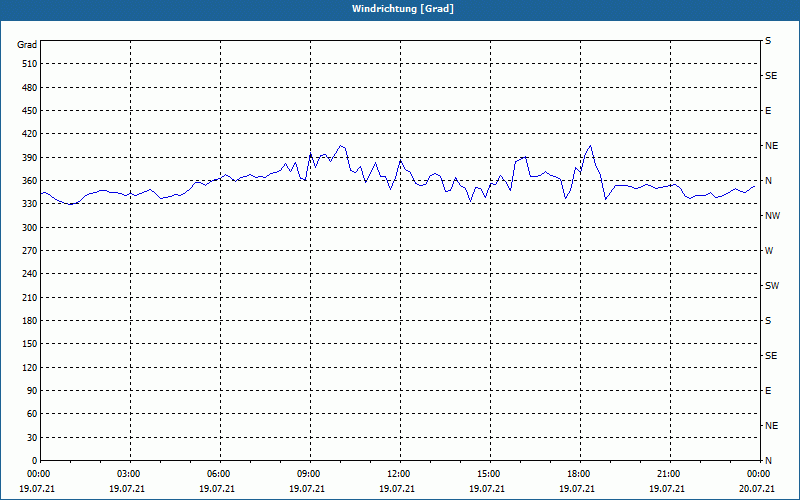Click the N compass label beside the 360 gridline
This screenshot has width=800, height=500.
coord(768,181)
